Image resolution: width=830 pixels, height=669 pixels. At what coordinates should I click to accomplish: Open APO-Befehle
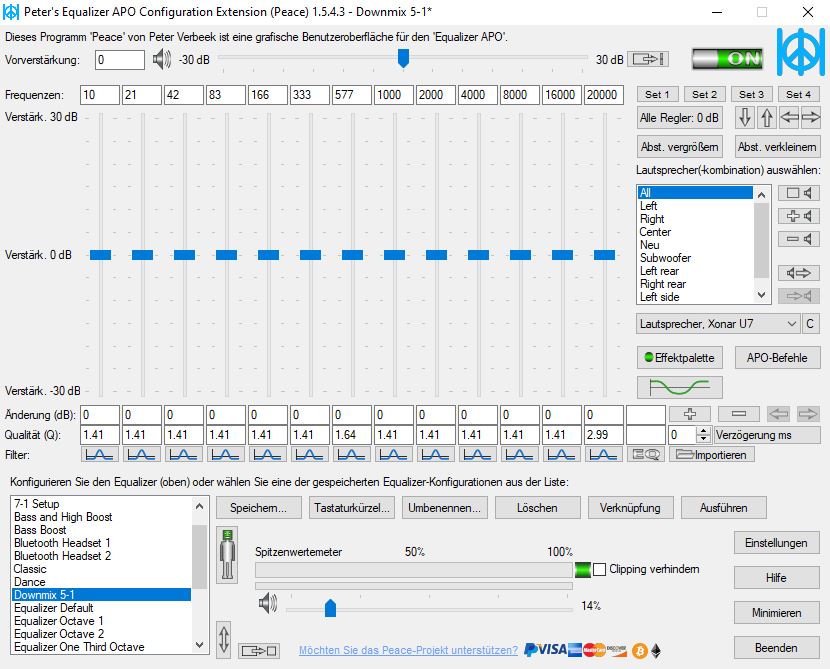click(x=778, y=358)
